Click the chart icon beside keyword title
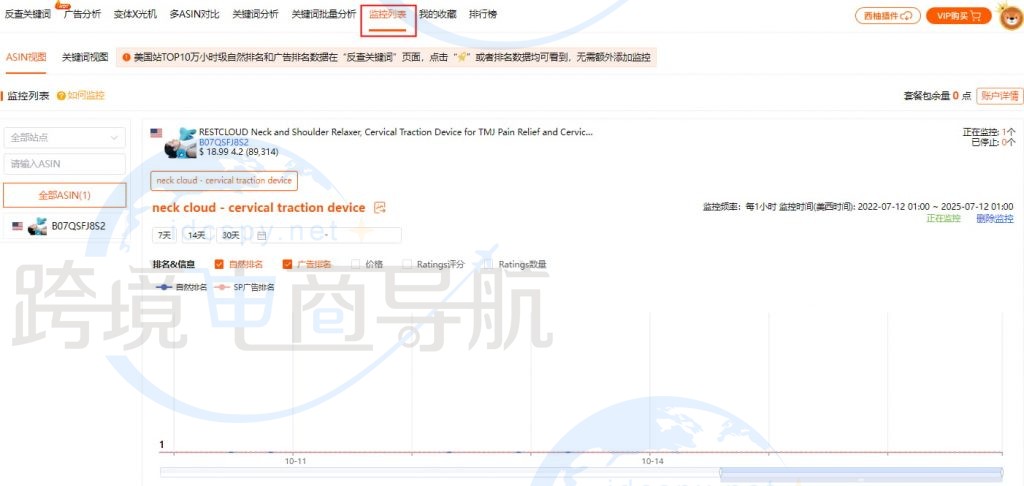 coord(379,208)
